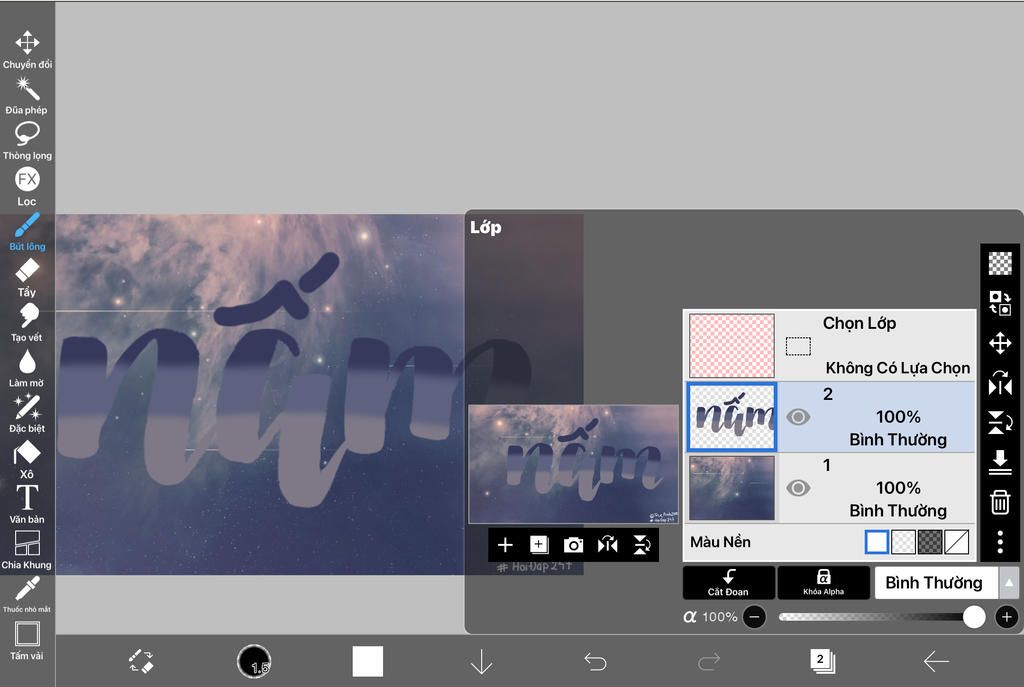
Task: Decrease layer opacity with minus button
Action: click(754, 616)
